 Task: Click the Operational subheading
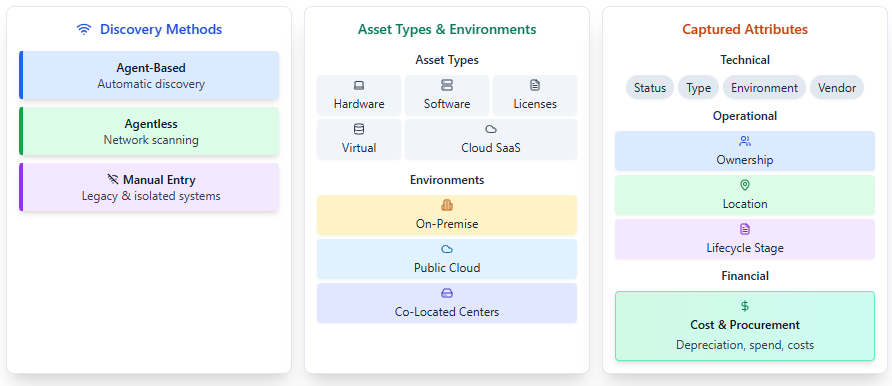(745, 115)
